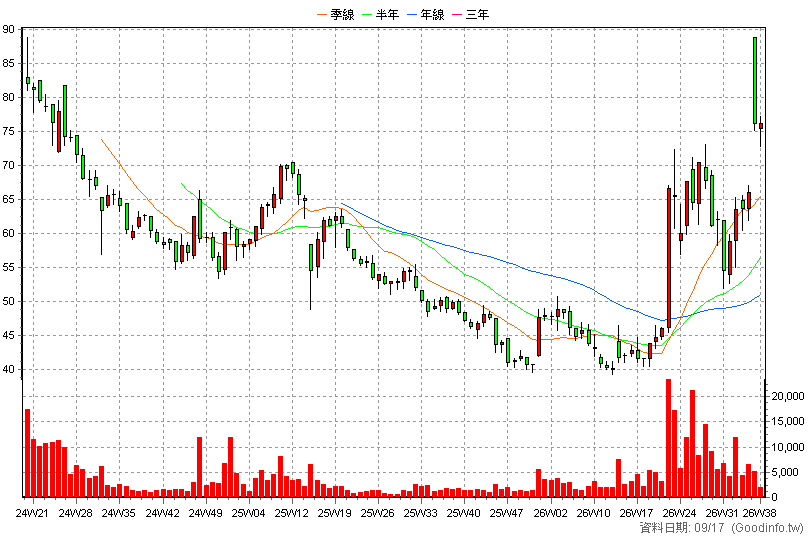This screenshot has height=540, width=808.
Task: Click the price axis value 70
Action: pyautogui.click(x=8, y=166)
